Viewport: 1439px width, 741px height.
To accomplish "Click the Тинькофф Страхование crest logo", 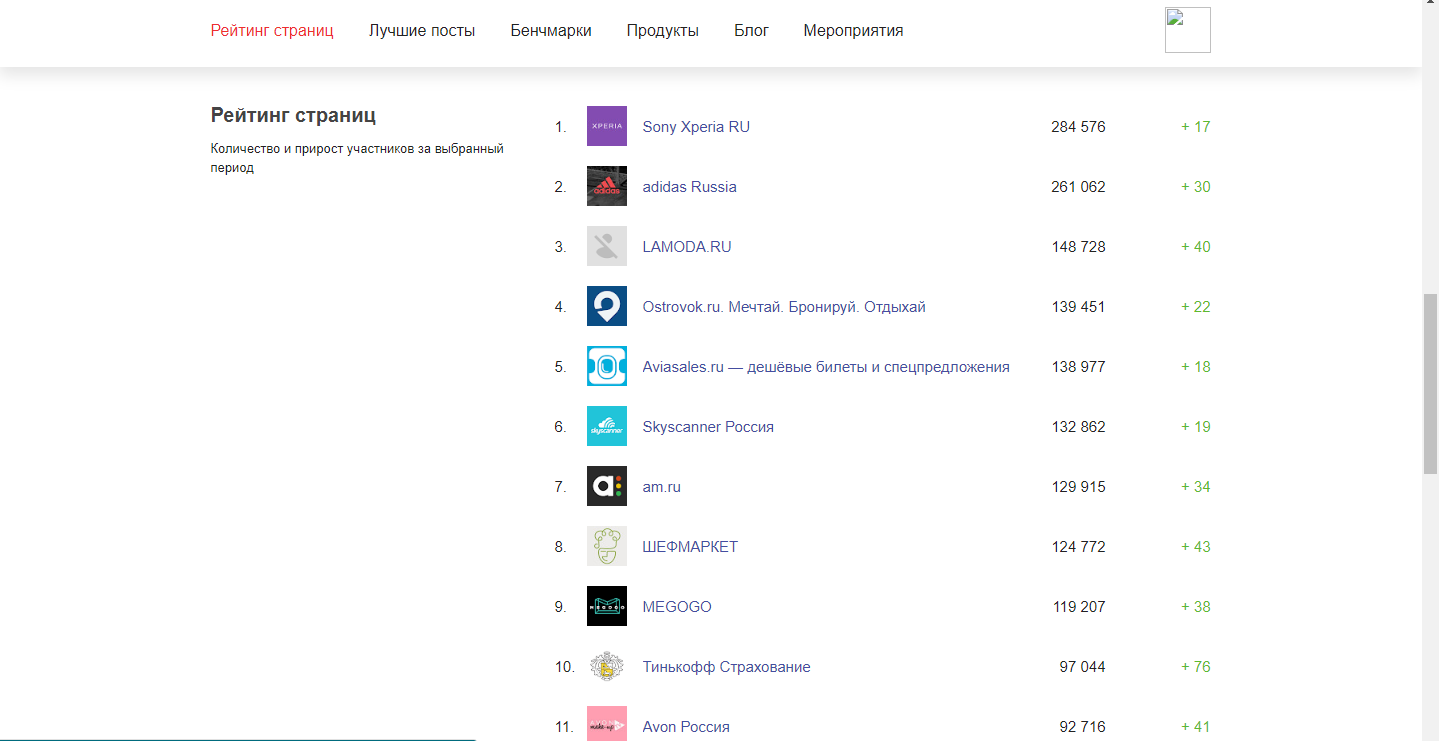I will tap(607, 666).
